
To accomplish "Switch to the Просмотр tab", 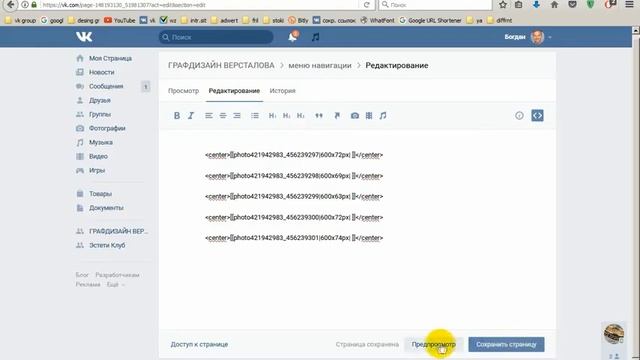I will 183,91.
